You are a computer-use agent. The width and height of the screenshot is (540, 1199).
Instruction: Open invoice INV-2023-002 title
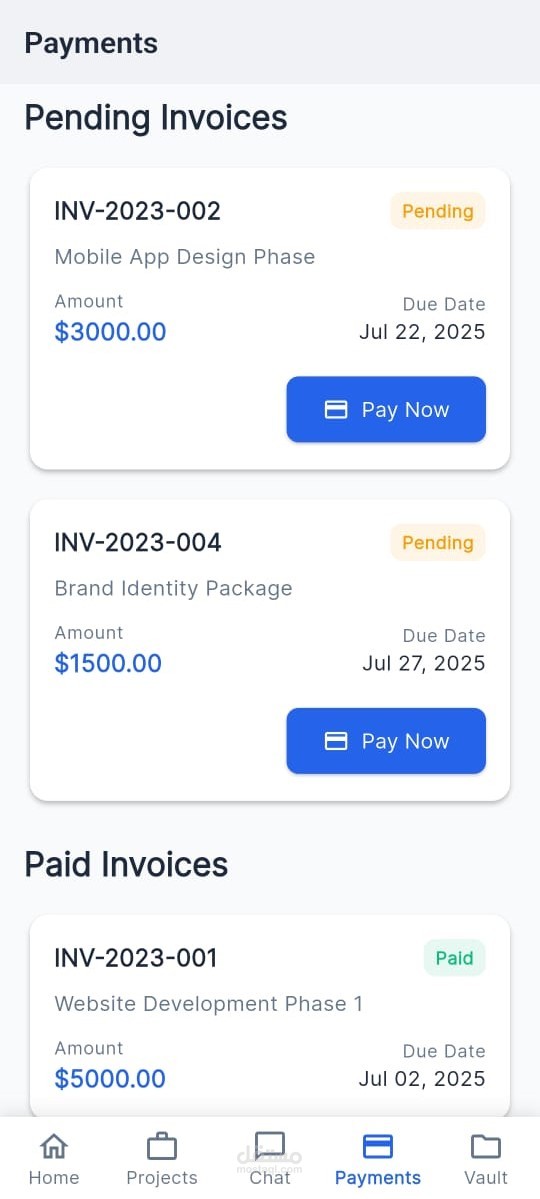click(138, 211)
